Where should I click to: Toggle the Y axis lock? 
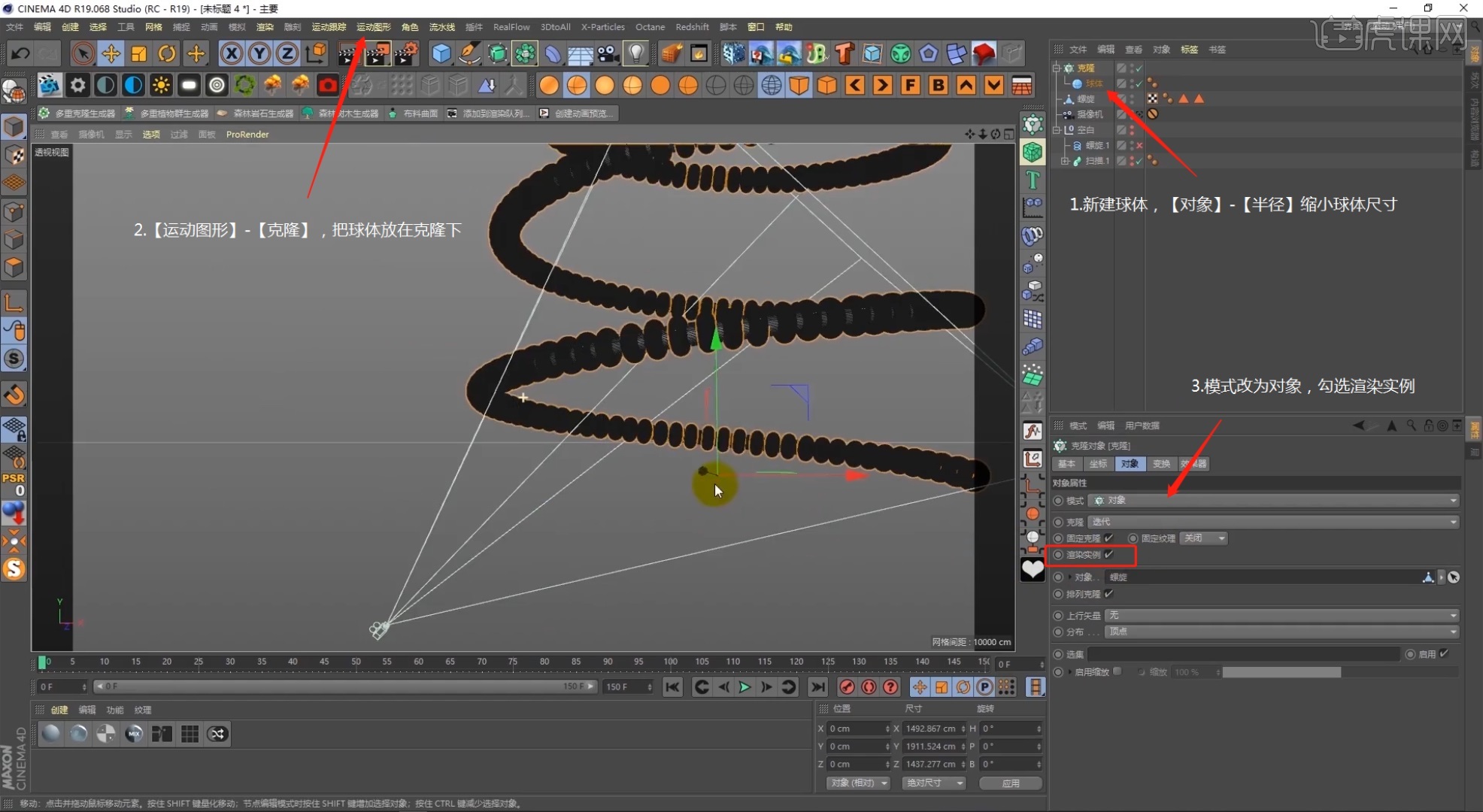[x=259, y=53]
